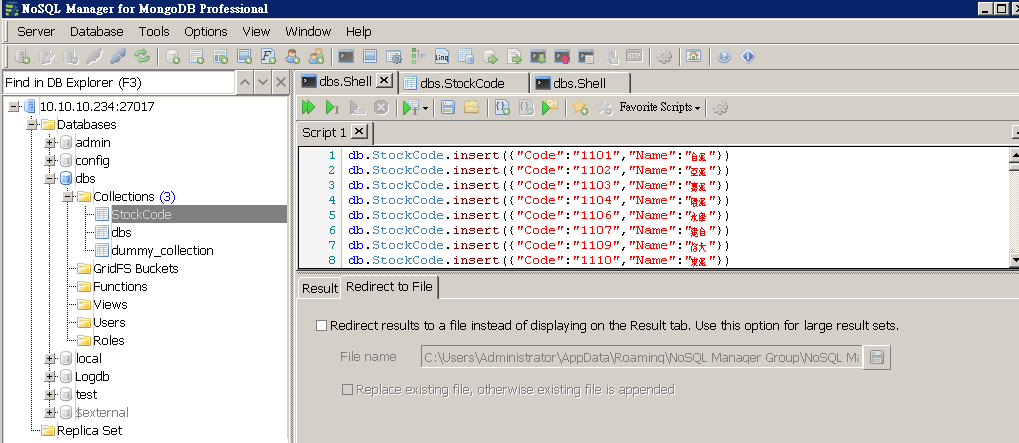Close the Script 1 tab with its X
1019x443 pixels.
tap(359, 132)
